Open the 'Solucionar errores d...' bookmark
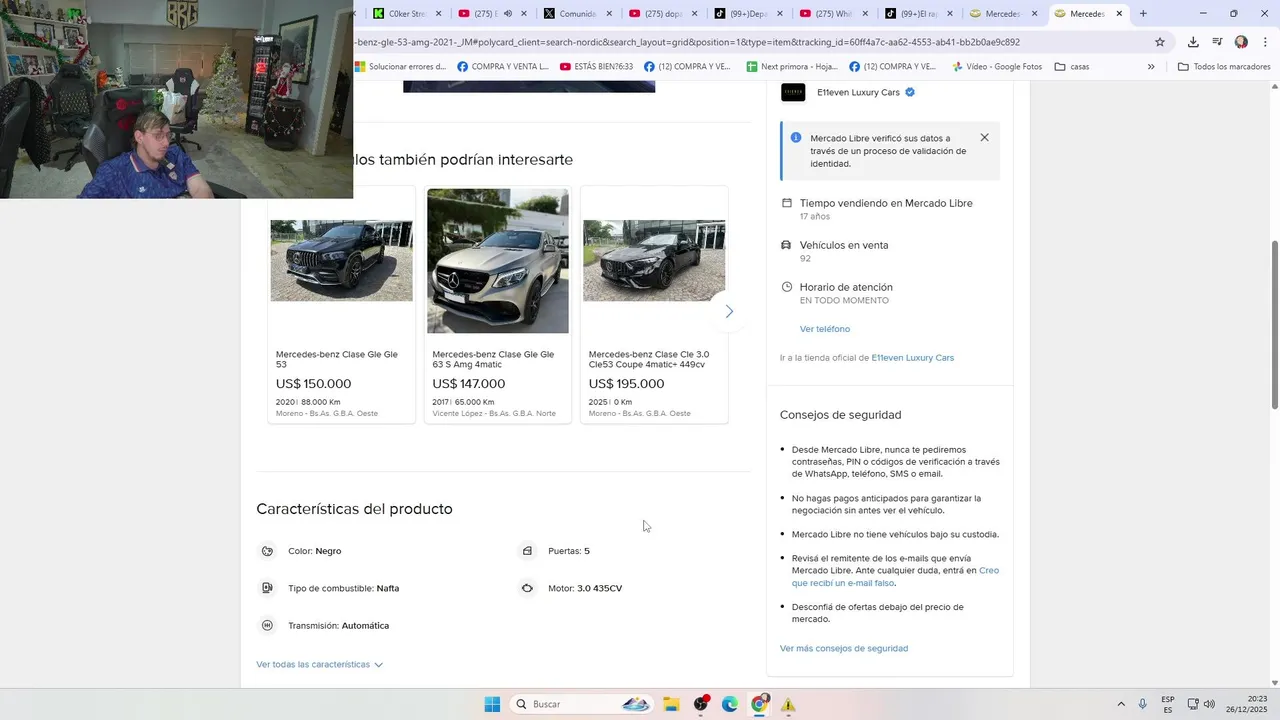The image size is (1280, 720). [400, 67]
